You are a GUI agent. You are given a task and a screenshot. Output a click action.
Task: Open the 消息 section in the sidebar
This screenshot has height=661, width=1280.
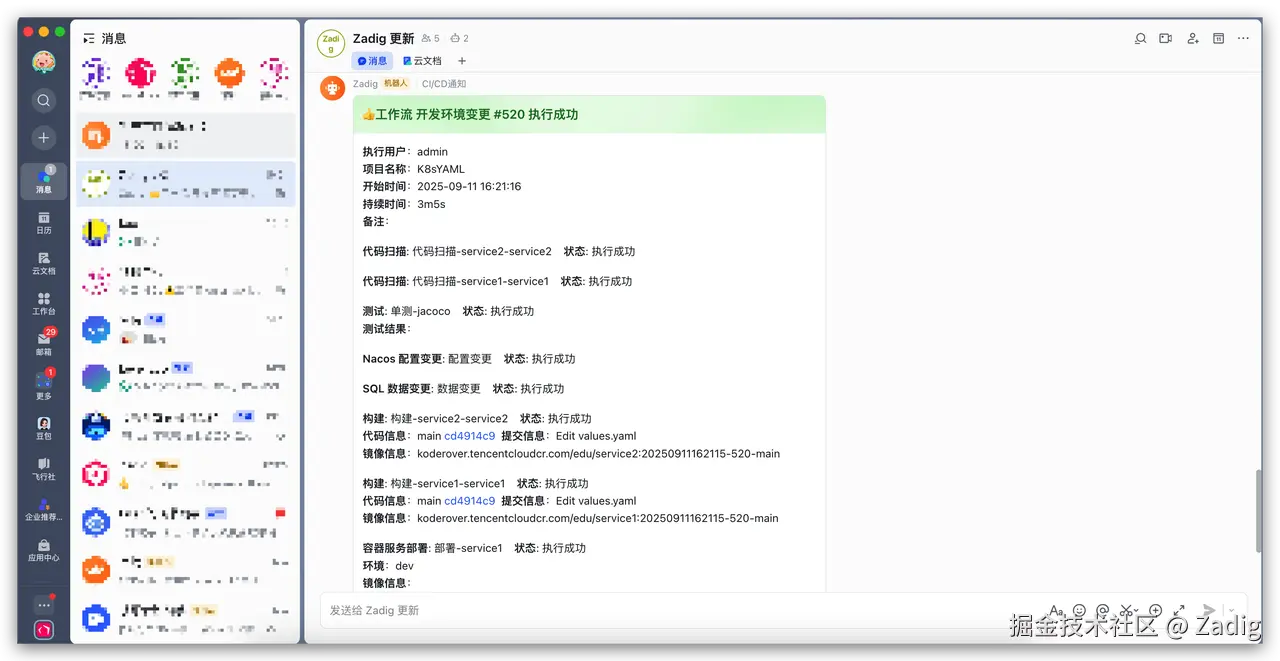[43, 181]
